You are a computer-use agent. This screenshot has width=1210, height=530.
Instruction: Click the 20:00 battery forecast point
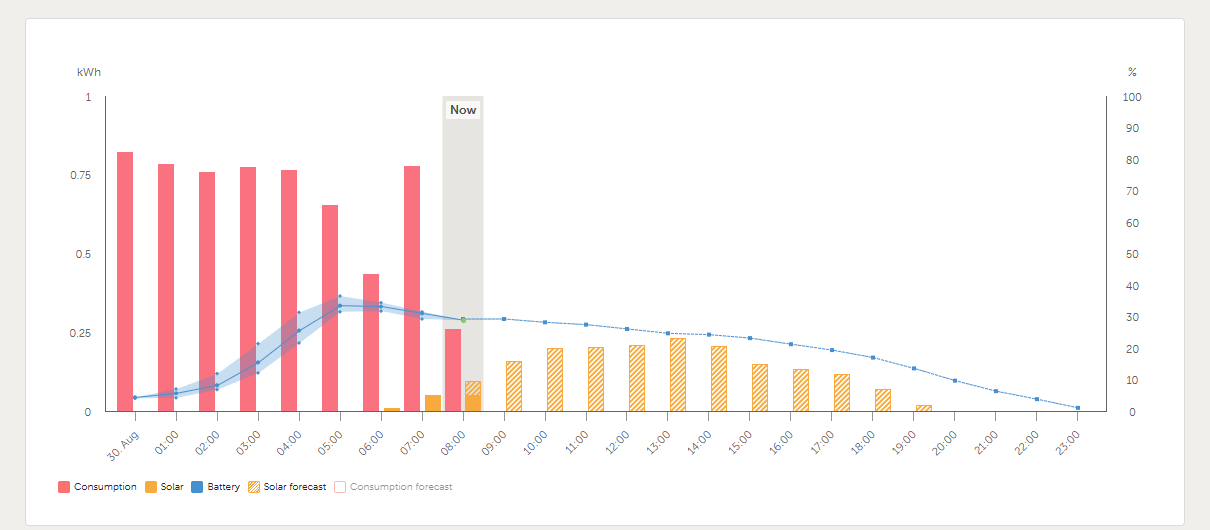coord(955,380)
